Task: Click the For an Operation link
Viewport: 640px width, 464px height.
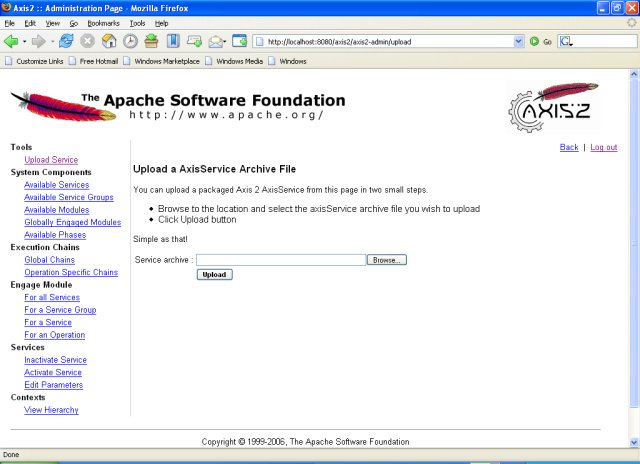Action: (55, 335)
